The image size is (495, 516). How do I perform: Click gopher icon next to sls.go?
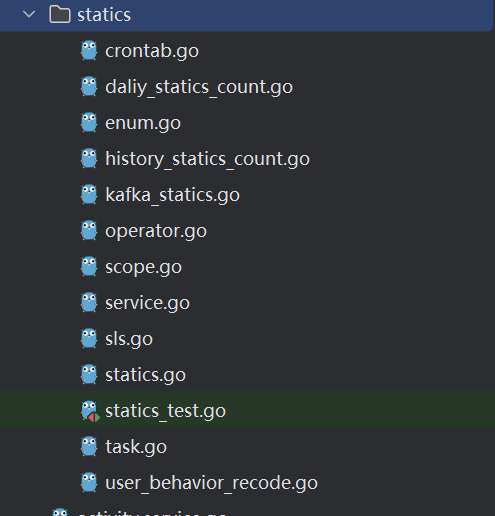[89, 338]
